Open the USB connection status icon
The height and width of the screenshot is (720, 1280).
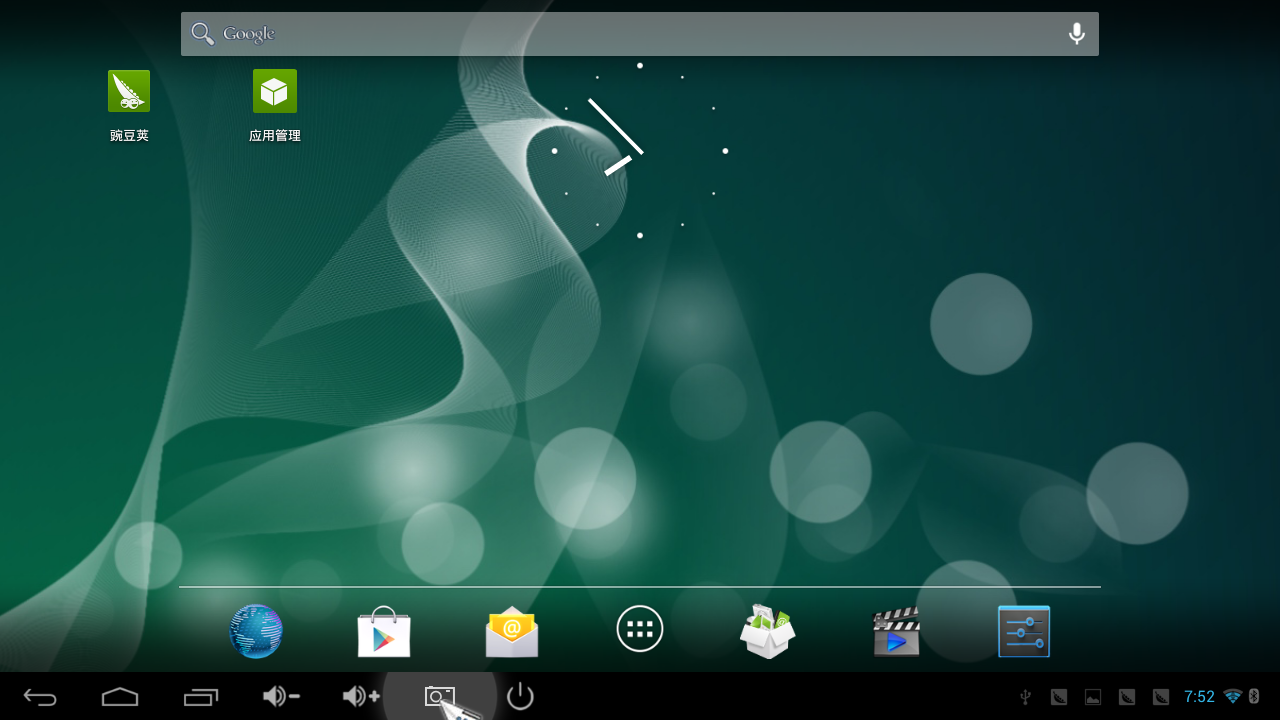click(x=1025, y=697)
